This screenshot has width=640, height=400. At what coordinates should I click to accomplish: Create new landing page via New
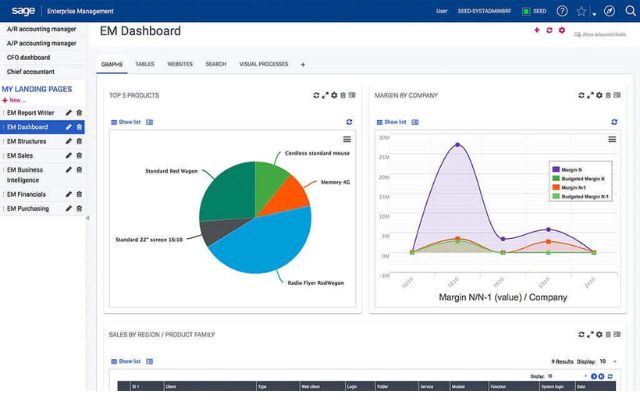14,100
